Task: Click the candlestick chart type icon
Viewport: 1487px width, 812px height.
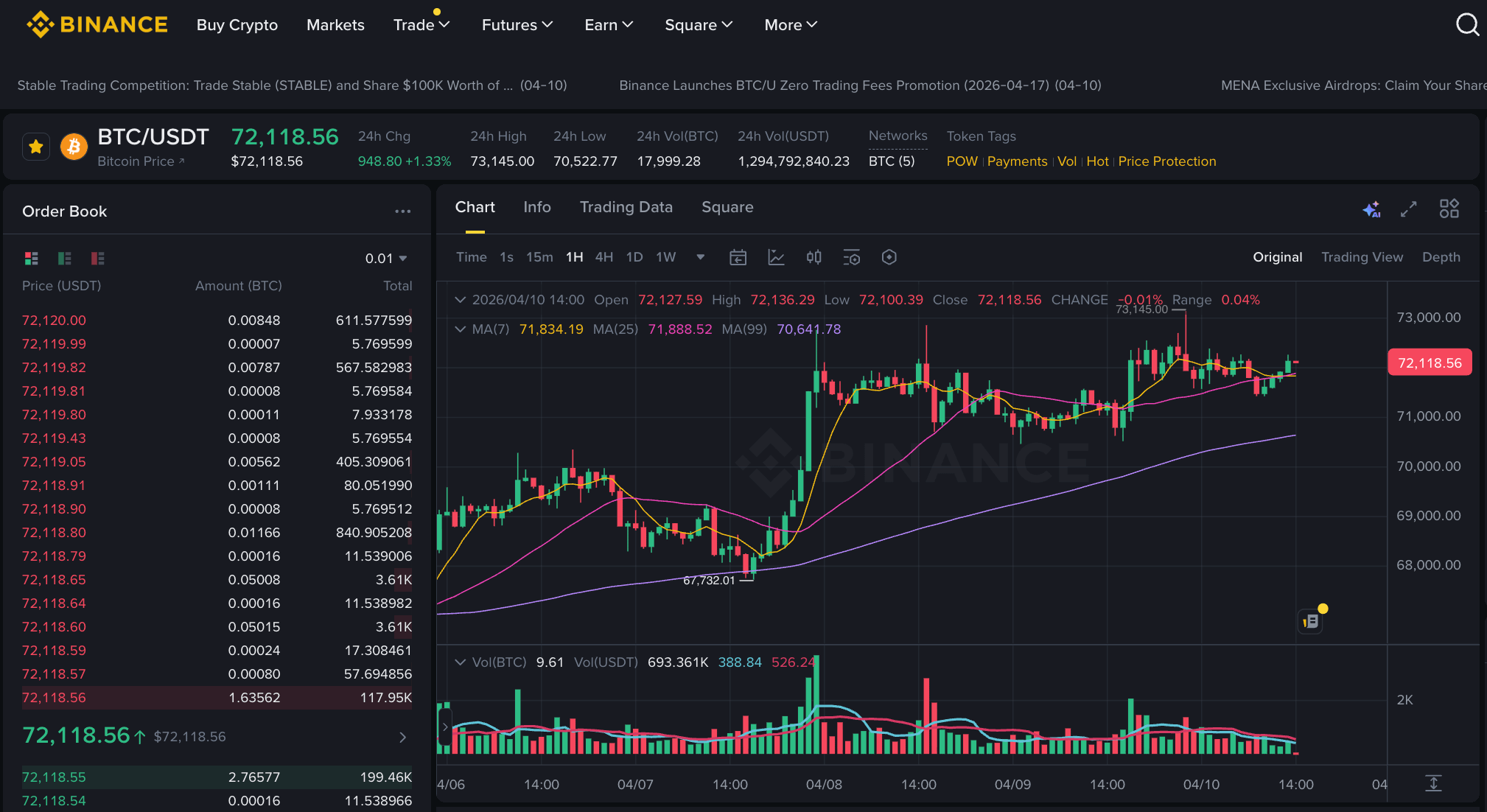Action: click(x=814, y=257)
